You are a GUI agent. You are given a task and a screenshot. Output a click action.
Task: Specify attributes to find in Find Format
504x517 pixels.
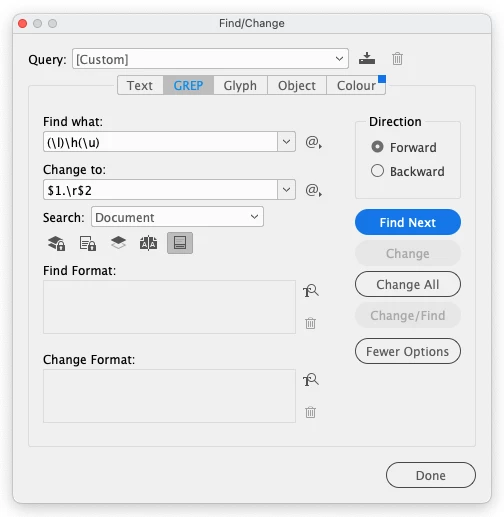(x=311, y=291)
